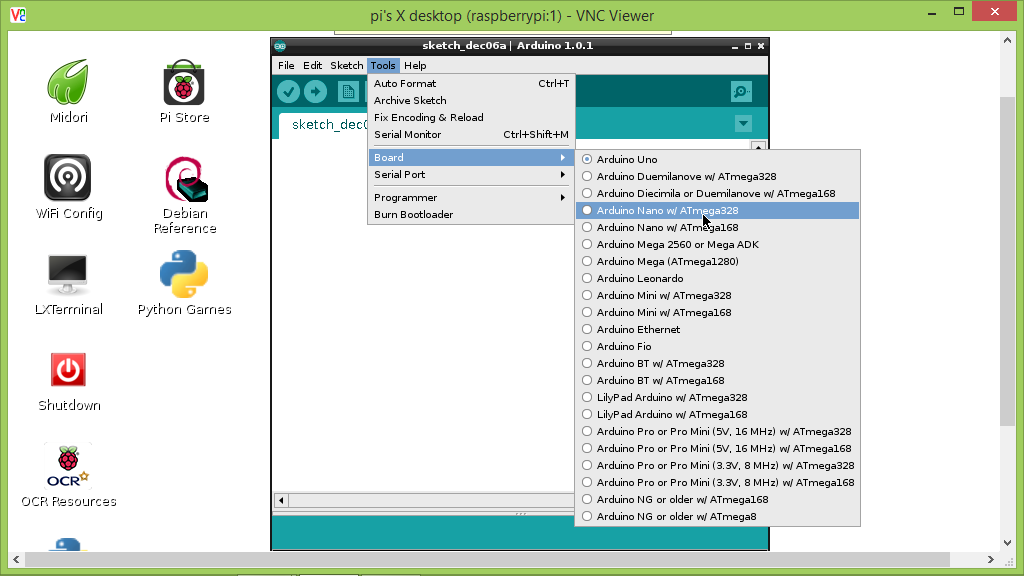The width and height of the screenshot is (1024, 576).
Task: Select Arduino Mega 2560 or Mega ADK
Action: (718, 244)
